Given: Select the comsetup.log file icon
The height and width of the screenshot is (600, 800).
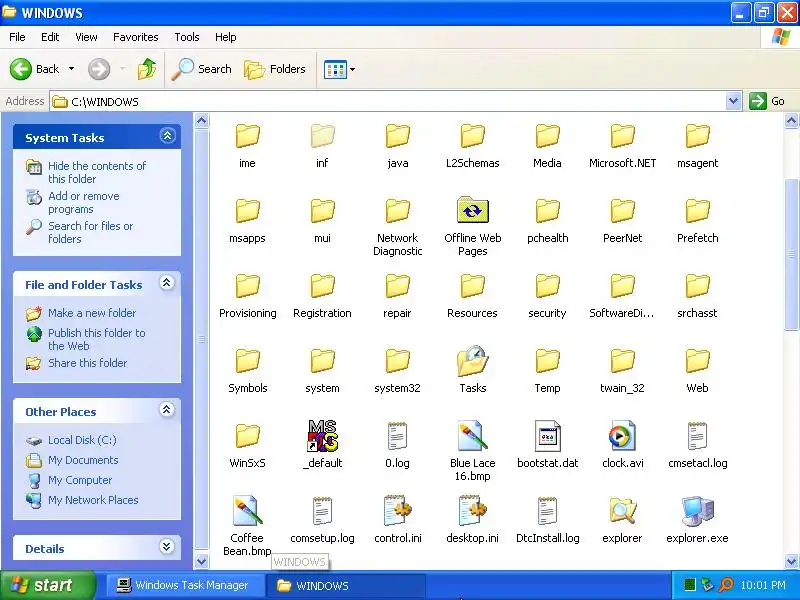Looking at the screenshot, I should point(322,511).
